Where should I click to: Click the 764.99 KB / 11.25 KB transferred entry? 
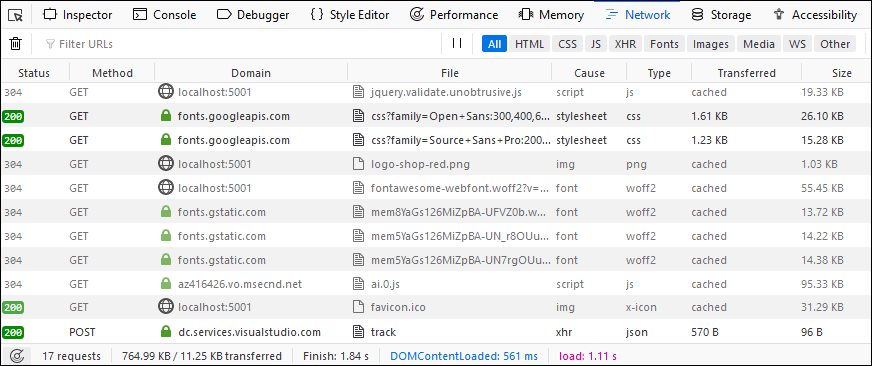click(202, 356)
